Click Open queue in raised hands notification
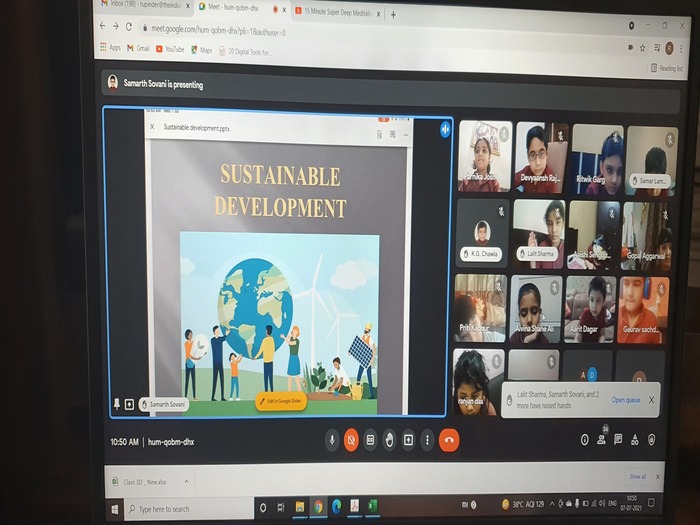The image size is (700, 525). pos(626,400)
